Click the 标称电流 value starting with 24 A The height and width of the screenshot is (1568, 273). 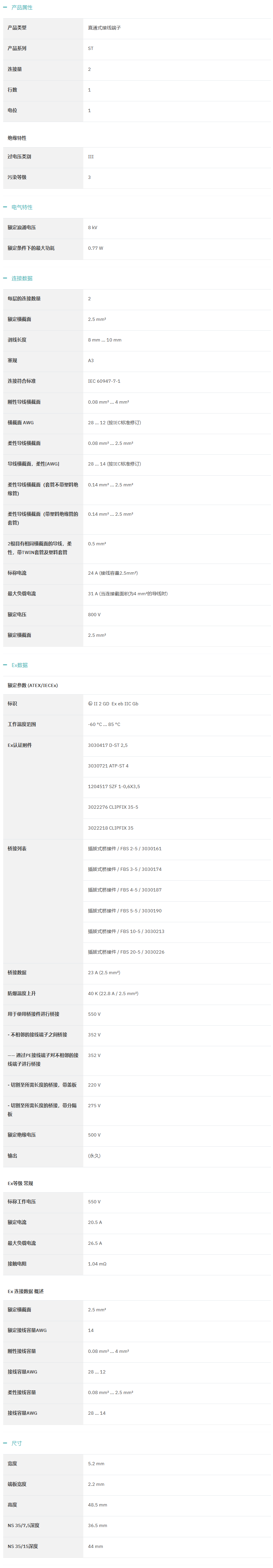(113, 573)
